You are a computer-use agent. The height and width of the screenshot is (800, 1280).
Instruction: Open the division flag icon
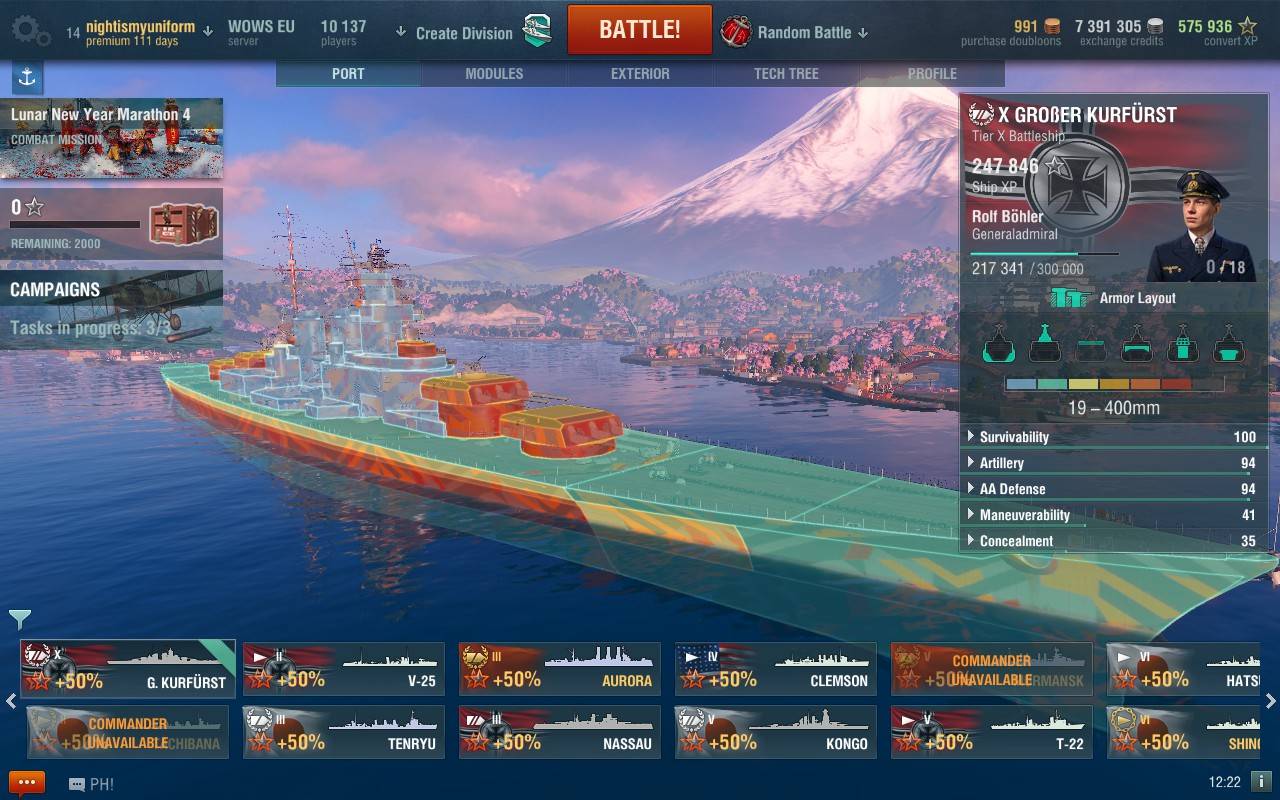(538, 31)
